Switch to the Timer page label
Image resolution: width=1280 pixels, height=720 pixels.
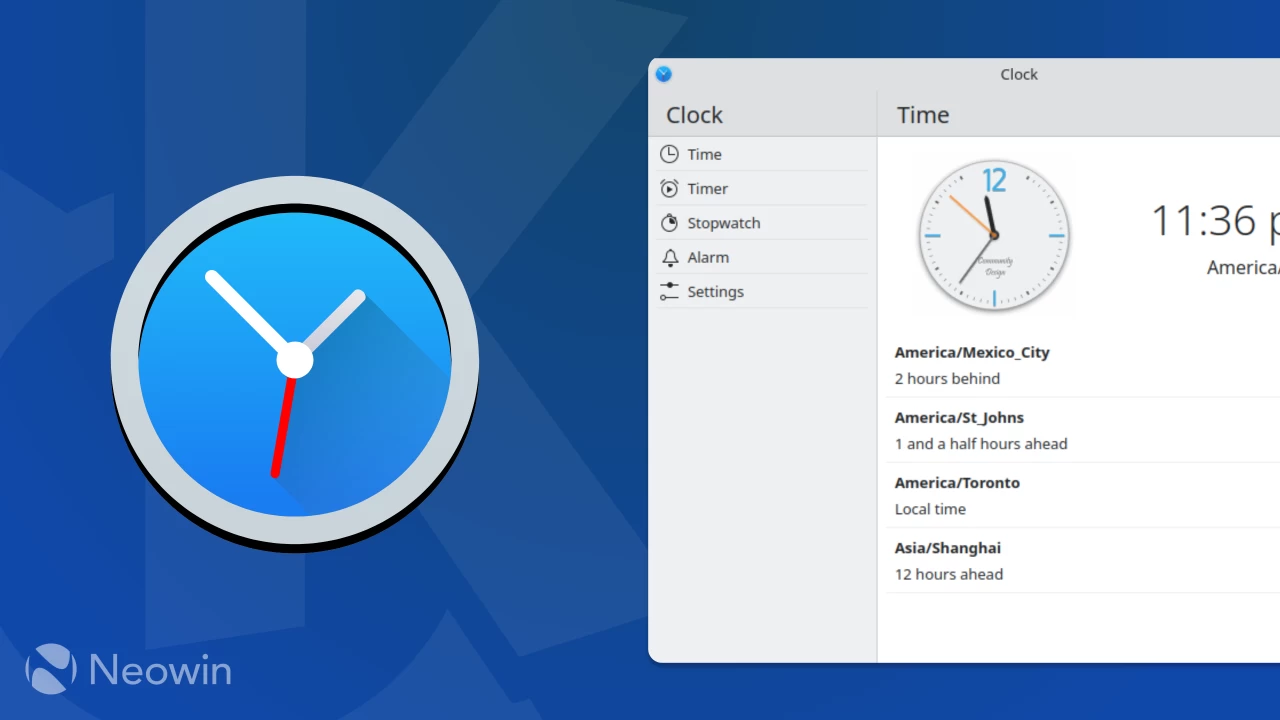pos(707,188)
